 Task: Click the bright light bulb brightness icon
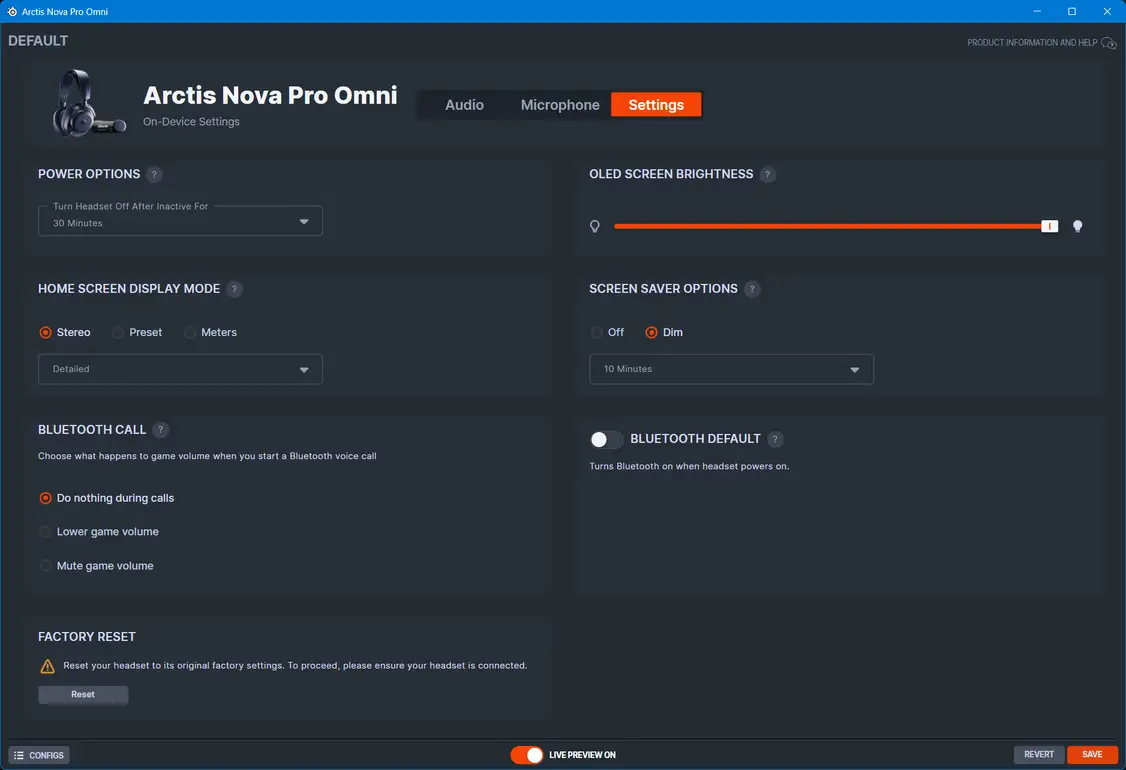tap(1077, 226)
